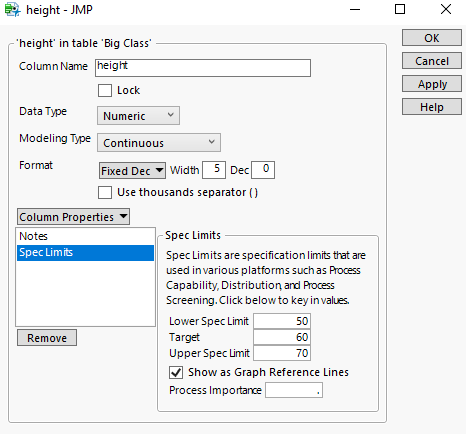The image size is (466, 434).
Task: Open Help for column info
Action: click(432, 107)
